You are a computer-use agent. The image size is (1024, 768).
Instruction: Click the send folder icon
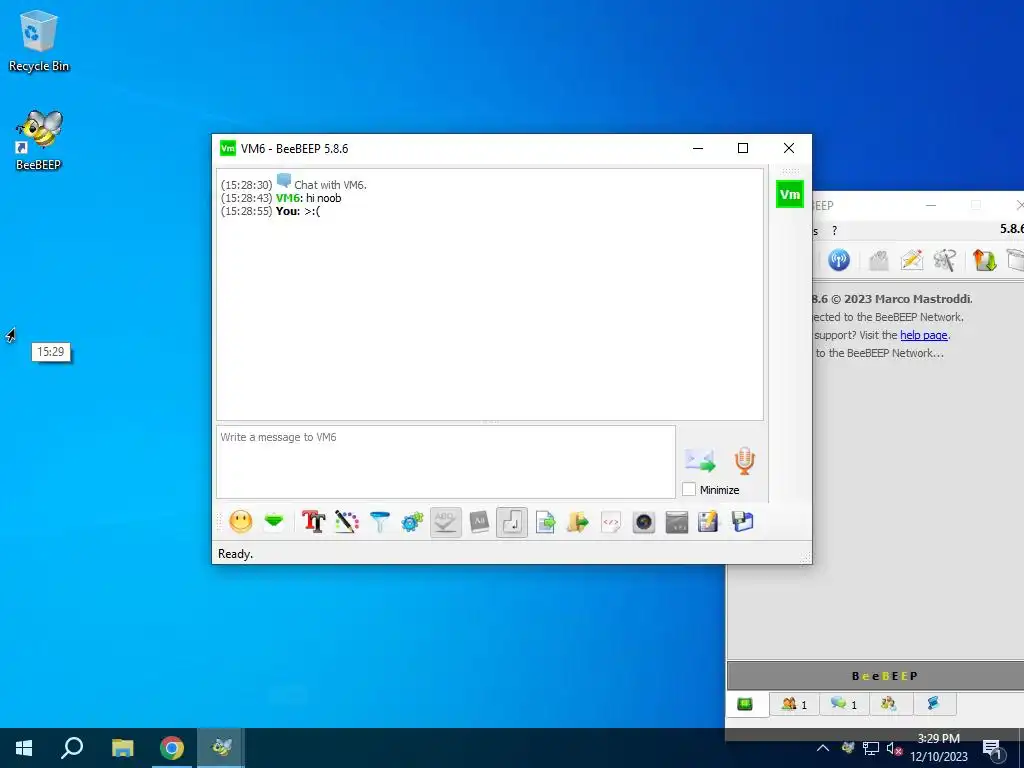click(x=578, y=522)
